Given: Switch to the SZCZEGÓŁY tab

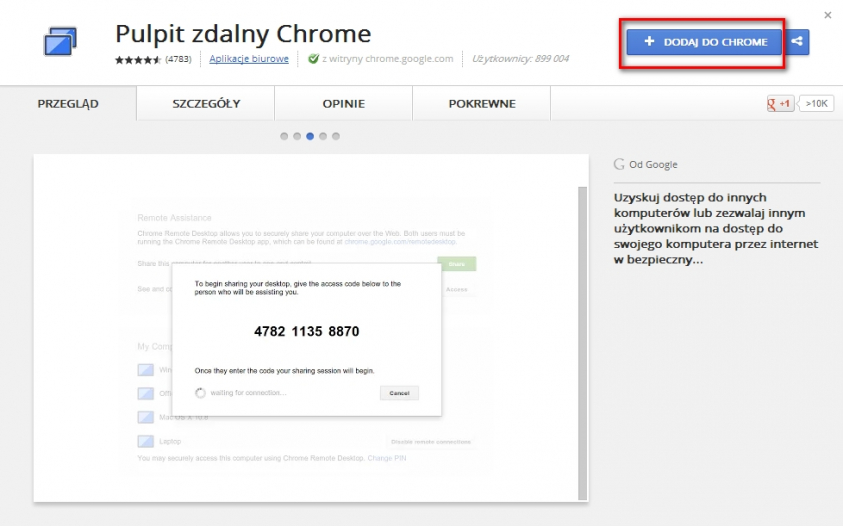Looking at the screenshot, I should click(x=206, y=103).
